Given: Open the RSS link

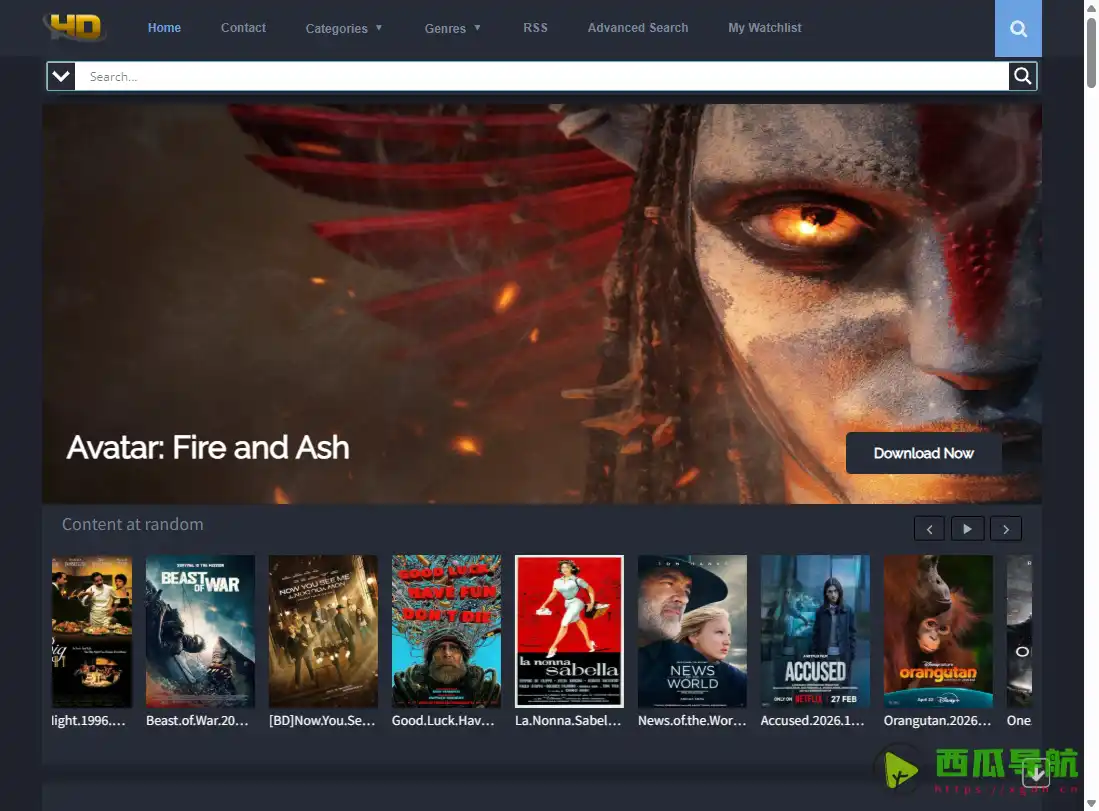Looking at the screenshot, I should pyautogui.click(x=535, y=27).
